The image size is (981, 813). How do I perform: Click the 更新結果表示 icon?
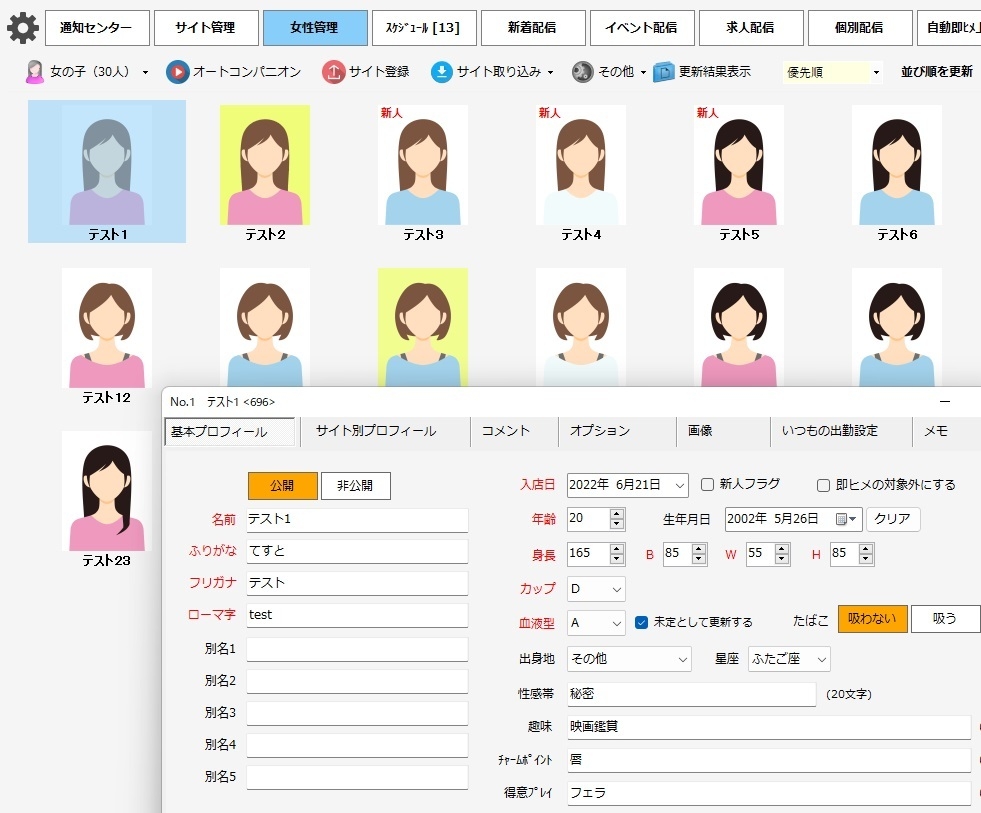point(663,72)
